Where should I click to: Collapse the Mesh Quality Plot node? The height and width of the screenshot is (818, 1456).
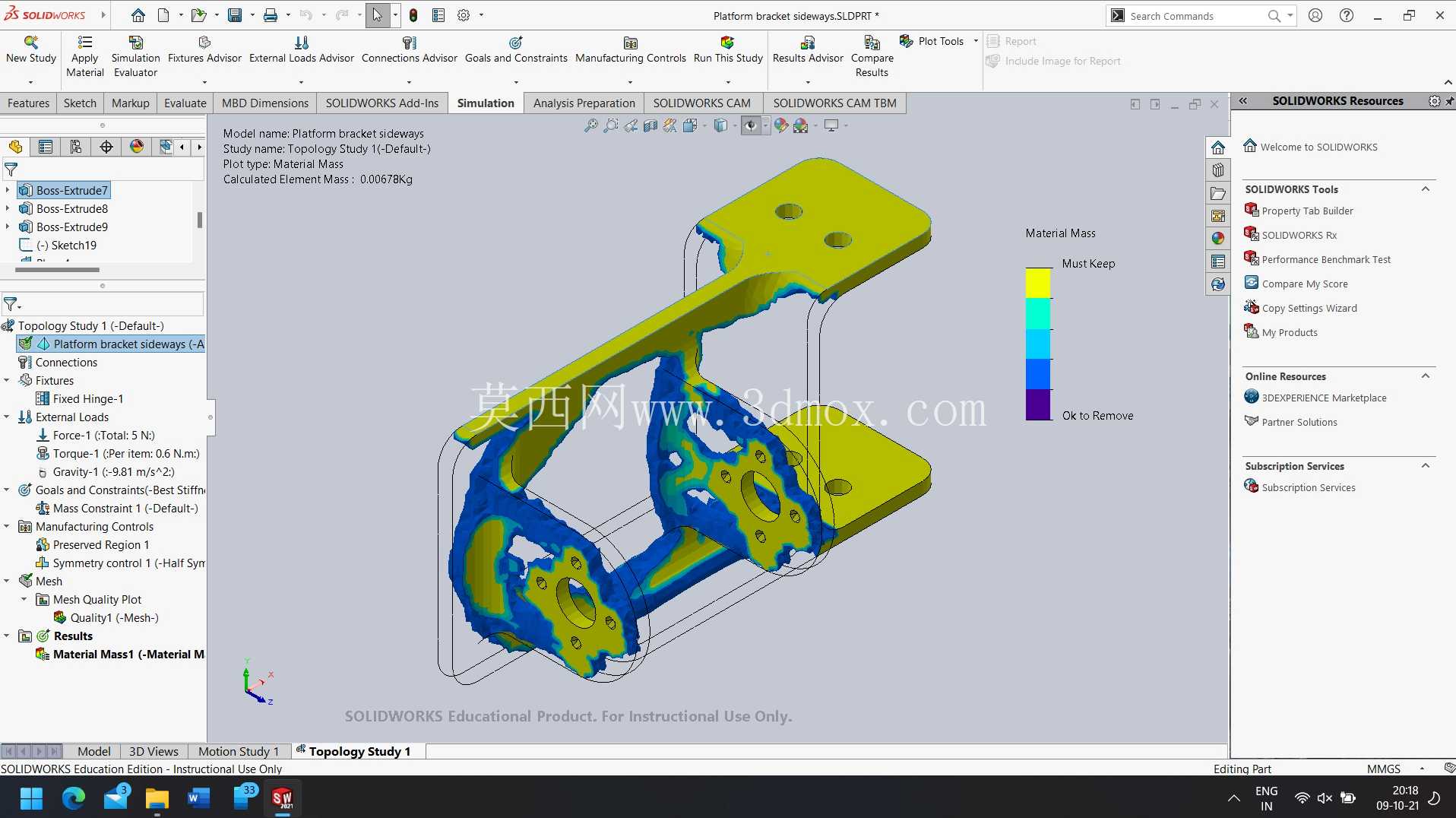(24, 599)
